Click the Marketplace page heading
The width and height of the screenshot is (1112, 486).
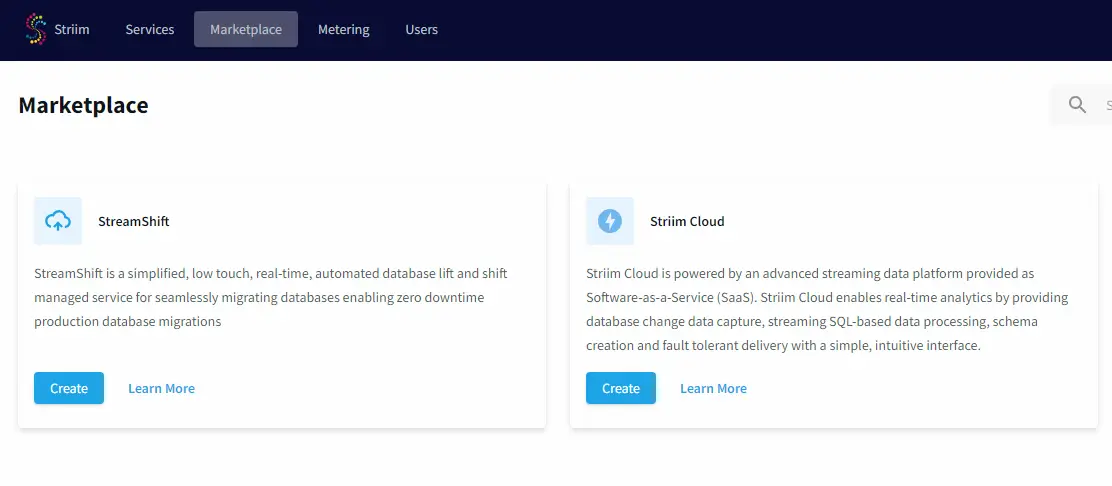click(84, 105)
